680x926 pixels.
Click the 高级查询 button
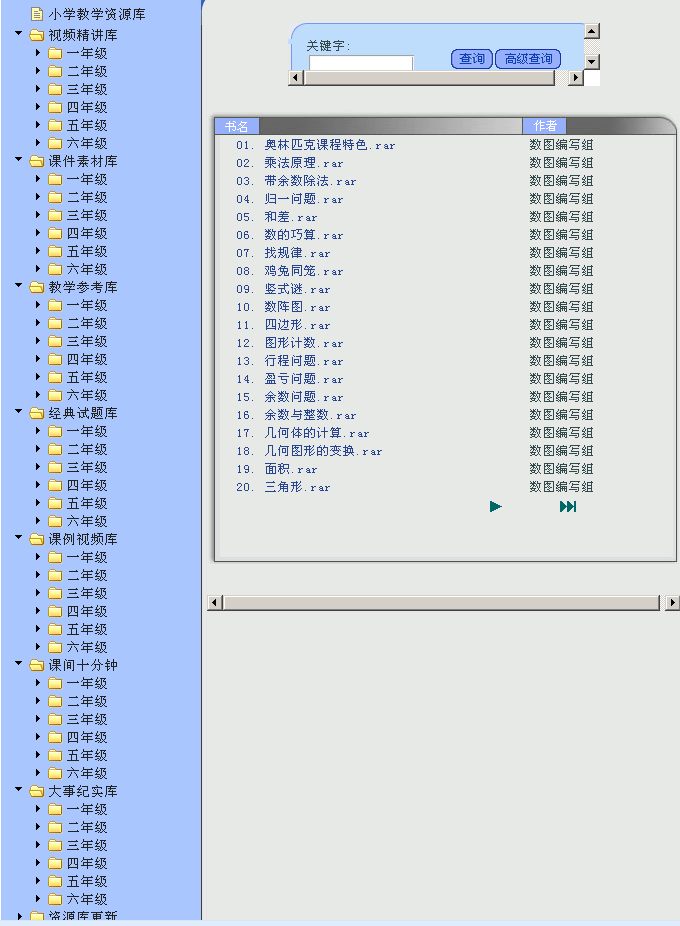point(528,59)
